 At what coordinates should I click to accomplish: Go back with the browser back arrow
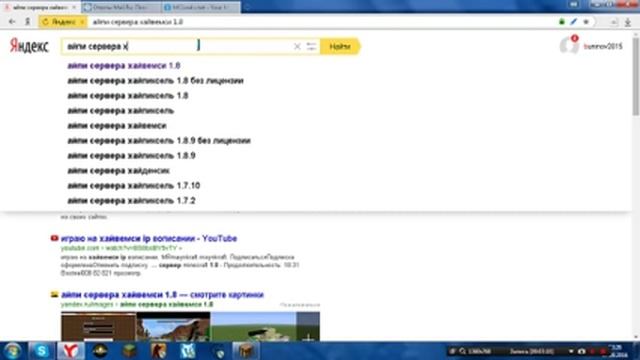tap(12, 22)
